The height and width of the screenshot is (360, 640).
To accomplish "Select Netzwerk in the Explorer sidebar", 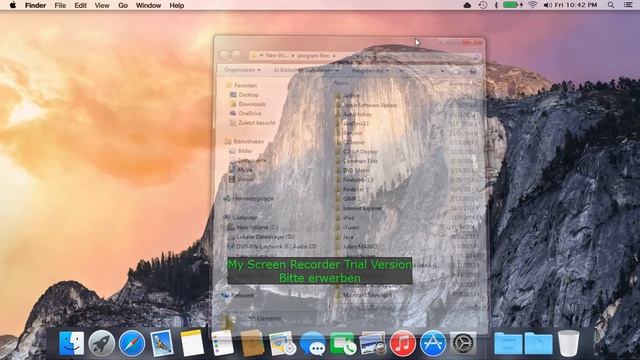I will click(x=242, y=295).
